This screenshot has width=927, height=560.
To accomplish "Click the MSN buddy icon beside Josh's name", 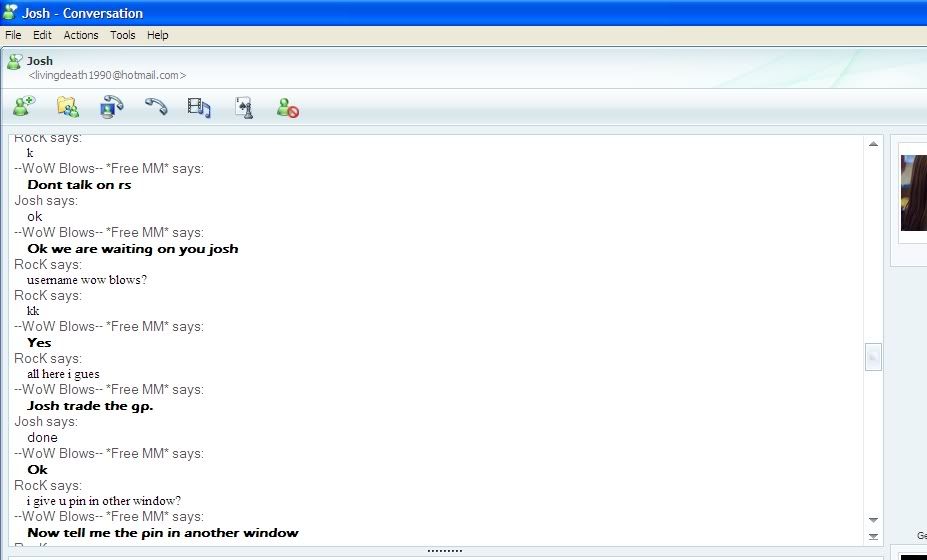I will [x=15, y=61].
